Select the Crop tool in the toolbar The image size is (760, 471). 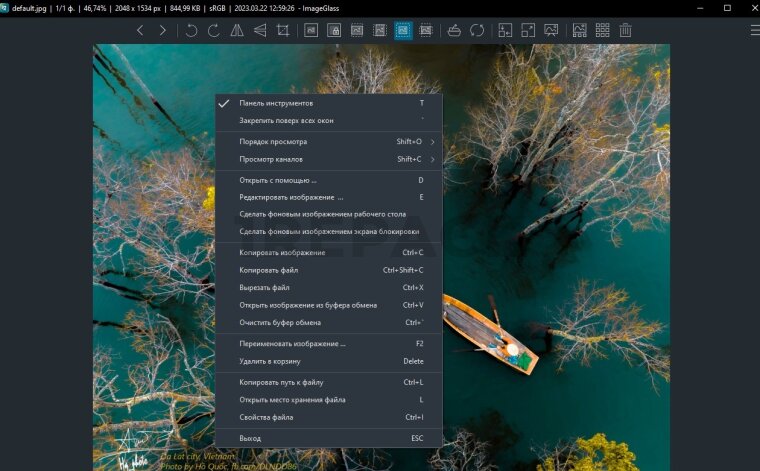(x=283, y=30)
